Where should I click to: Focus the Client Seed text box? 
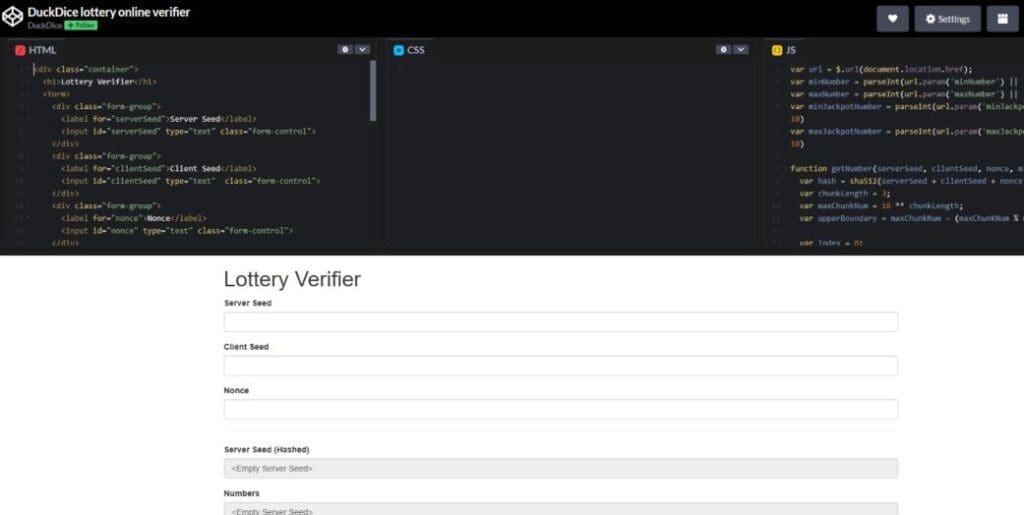tap(560, 366)
